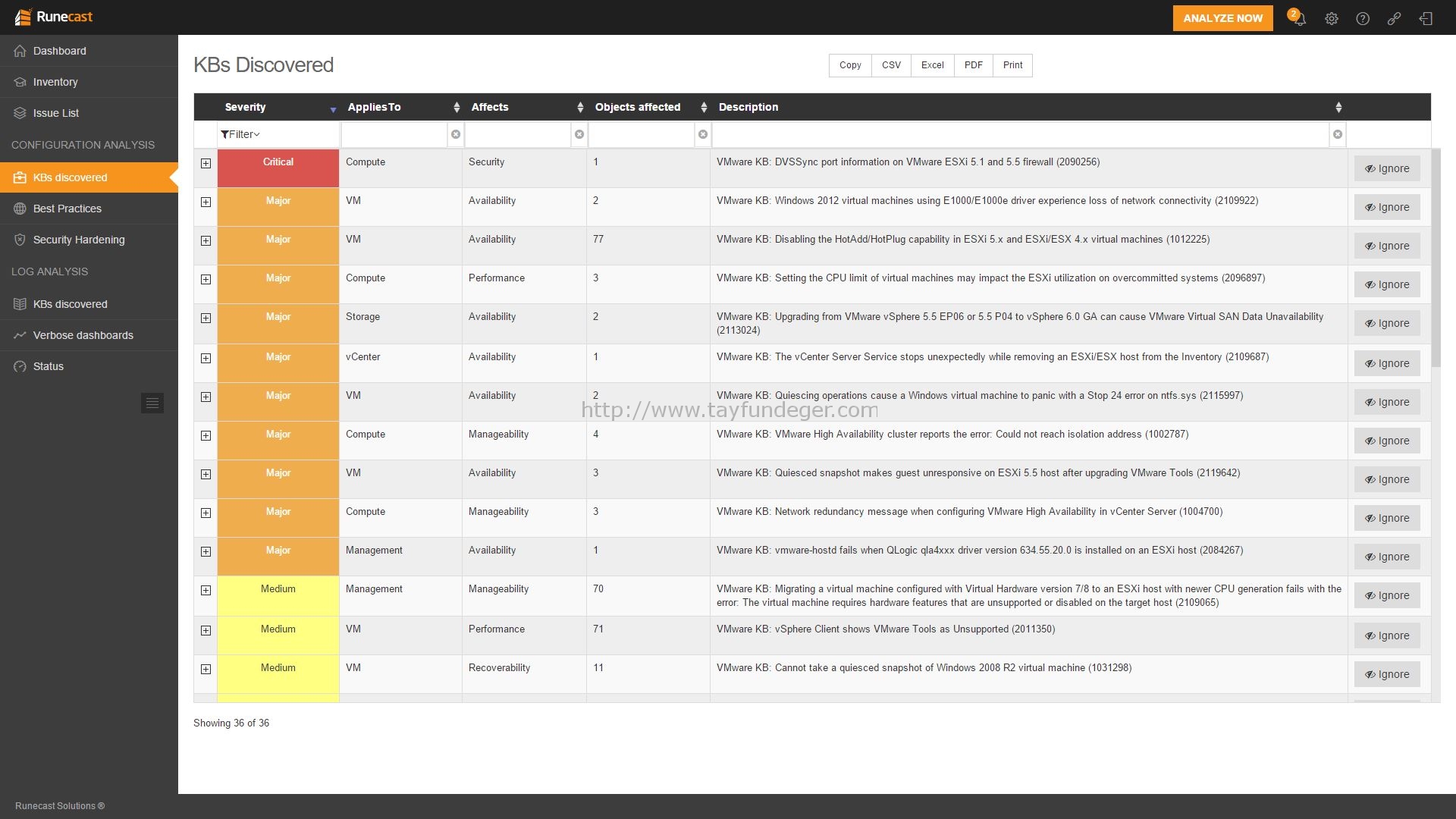
Task: Click the logout icon in header
Action: 1426,19
